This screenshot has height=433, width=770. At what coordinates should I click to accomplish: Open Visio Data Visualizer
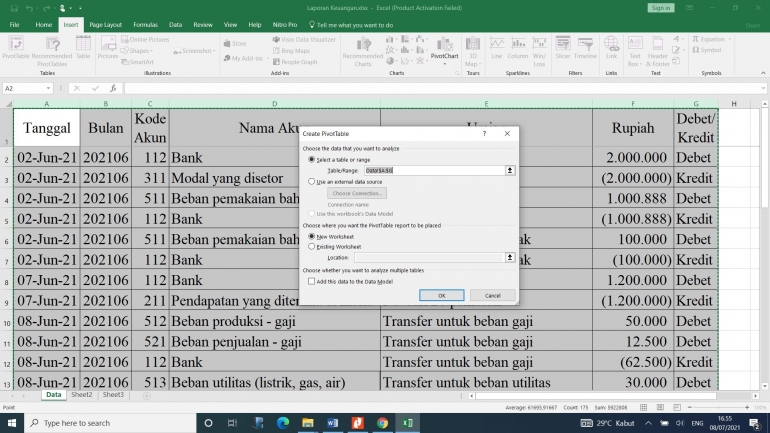[304, 39]
